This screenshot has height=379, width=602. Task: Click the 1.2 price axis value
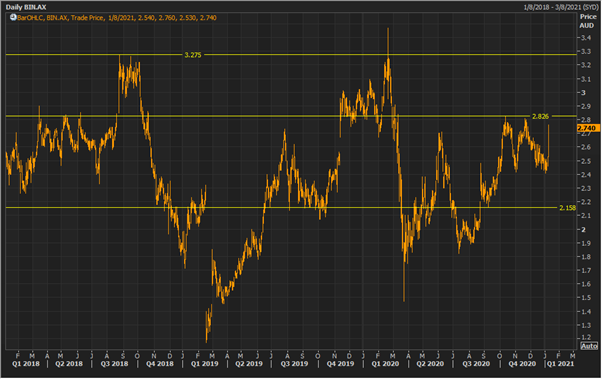tap(585, 338)
